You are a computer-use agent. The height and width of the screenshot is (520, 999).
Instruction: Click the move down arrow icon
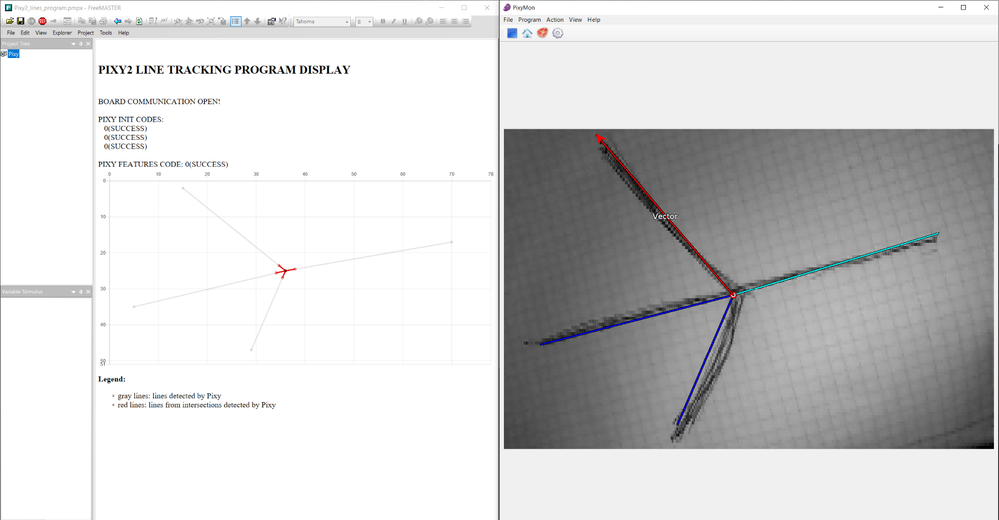coord(257,21)
